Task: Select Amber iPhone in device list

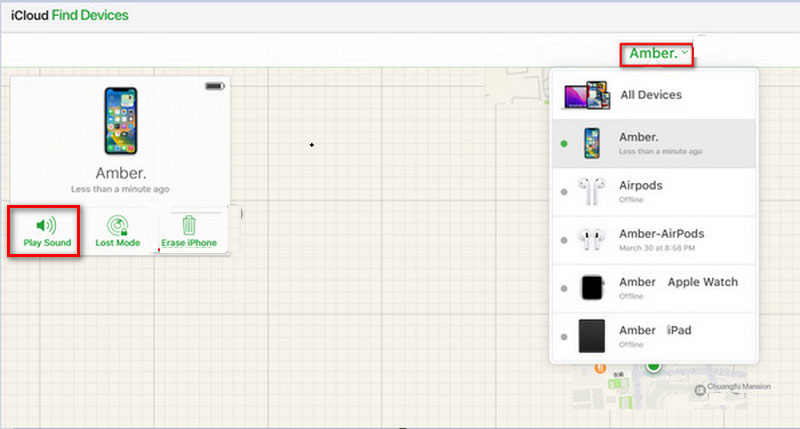Action: [654, 144]
